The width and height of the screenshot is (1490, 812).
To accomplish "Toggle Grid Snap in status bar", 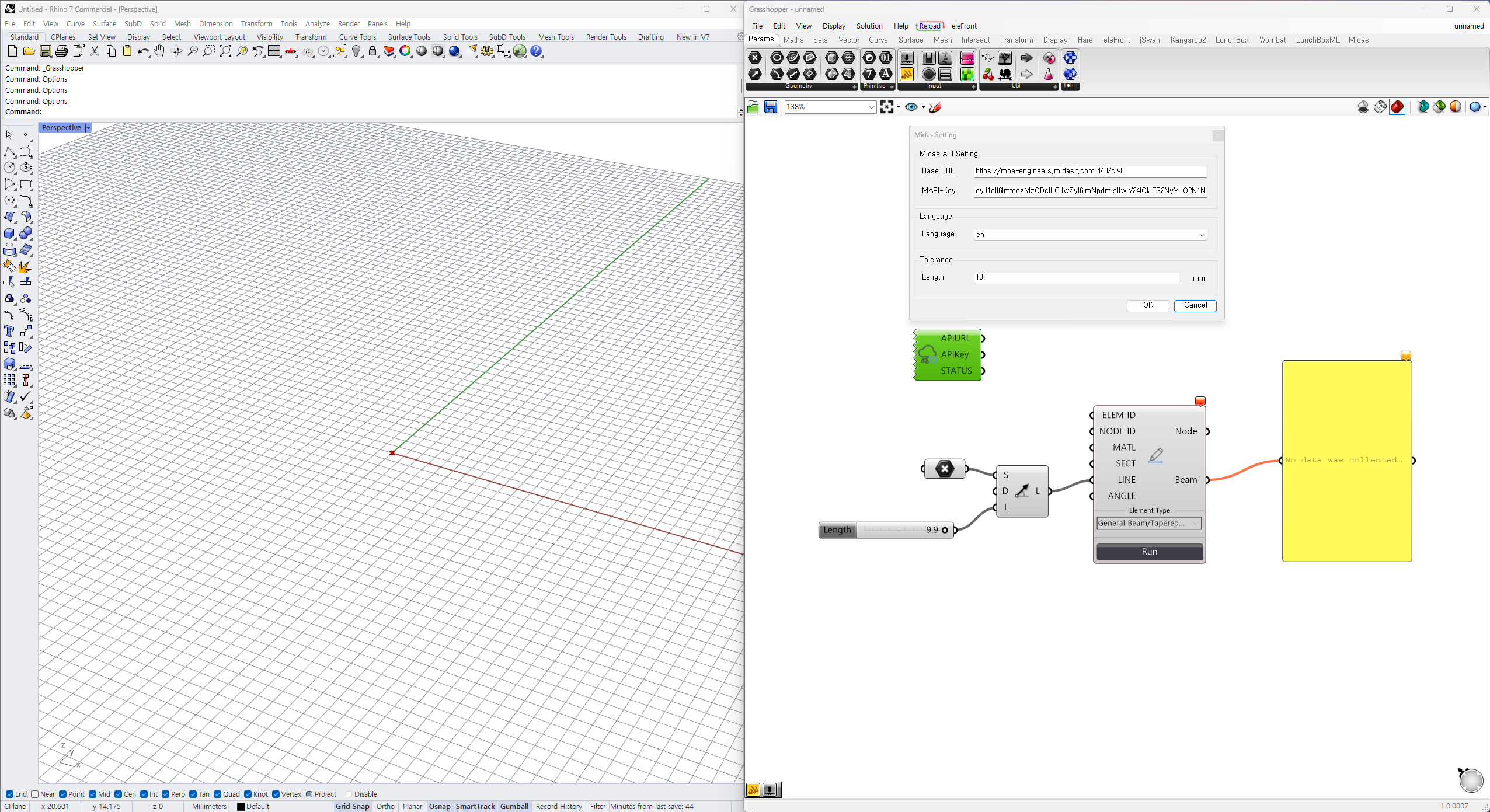I will 353,806.
